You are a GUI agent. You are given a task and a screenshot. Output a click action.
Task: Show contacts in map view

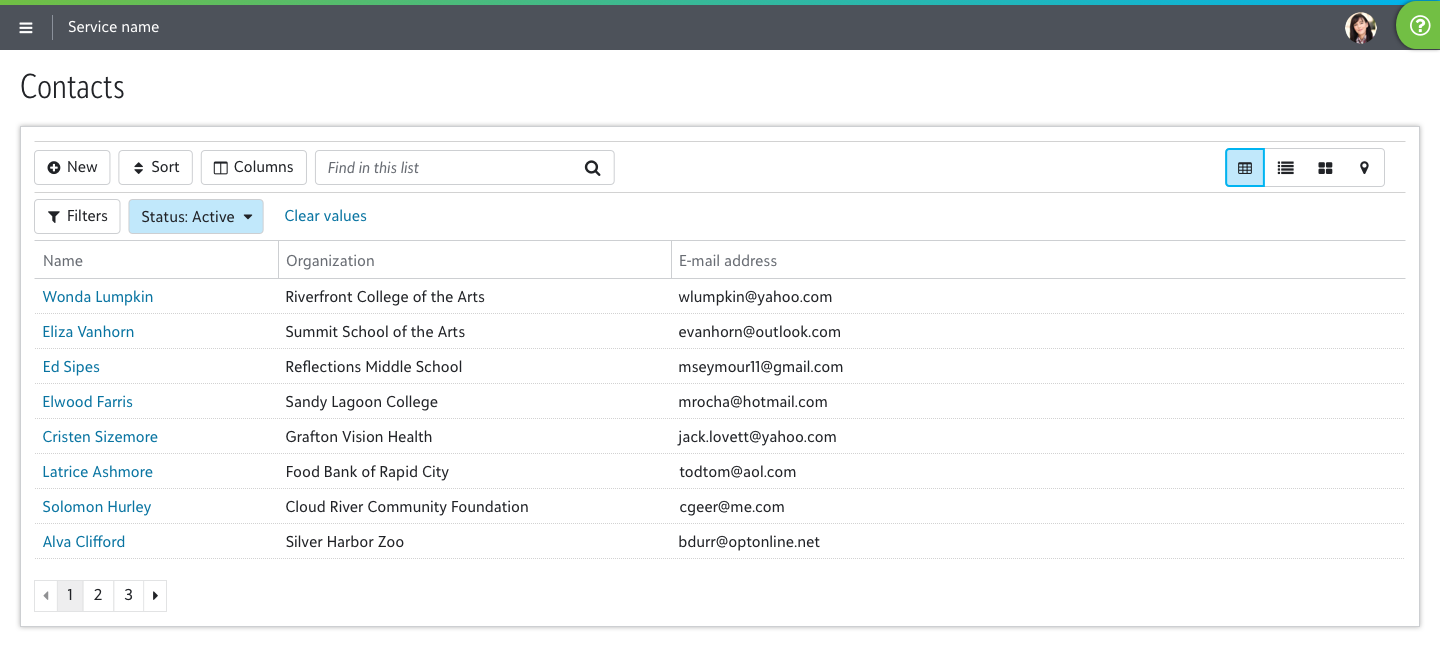1364,168
